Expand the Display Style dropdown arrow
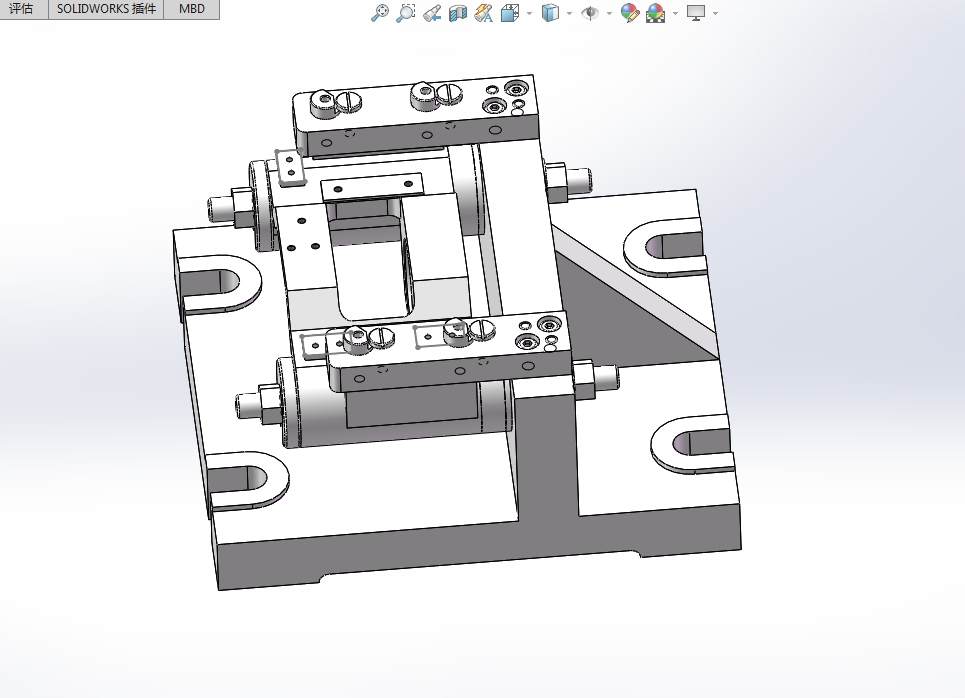 point(569,14)
